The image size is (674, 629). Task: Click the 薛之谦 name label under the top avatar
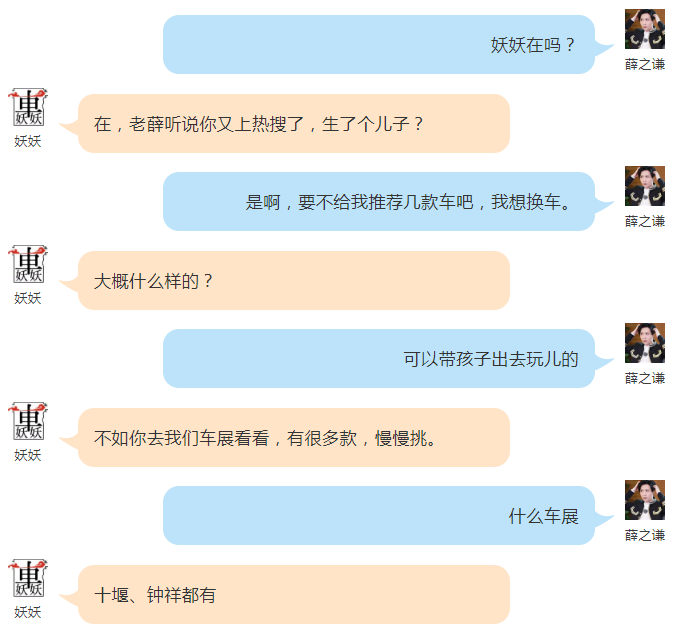(645, 64)
